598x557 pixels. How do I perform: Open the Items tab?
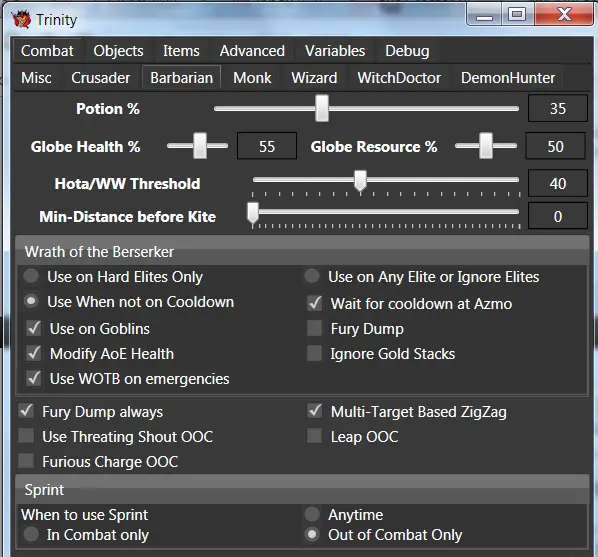click(181, 51)
